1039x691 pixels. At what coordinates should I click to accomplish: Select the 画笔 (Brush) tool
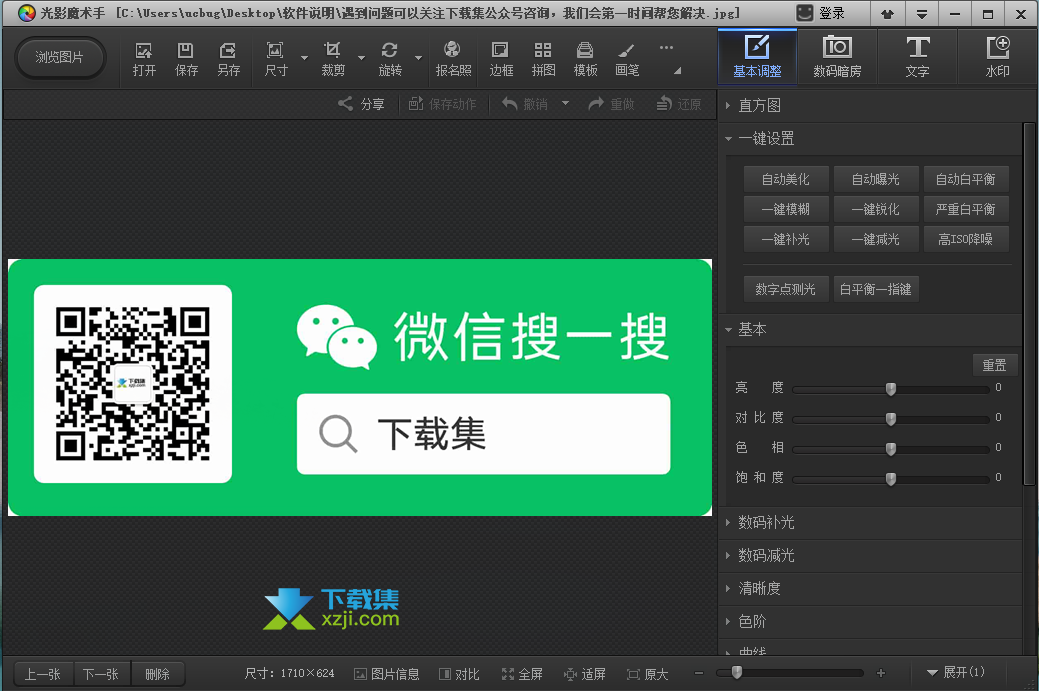click(627, 60)
